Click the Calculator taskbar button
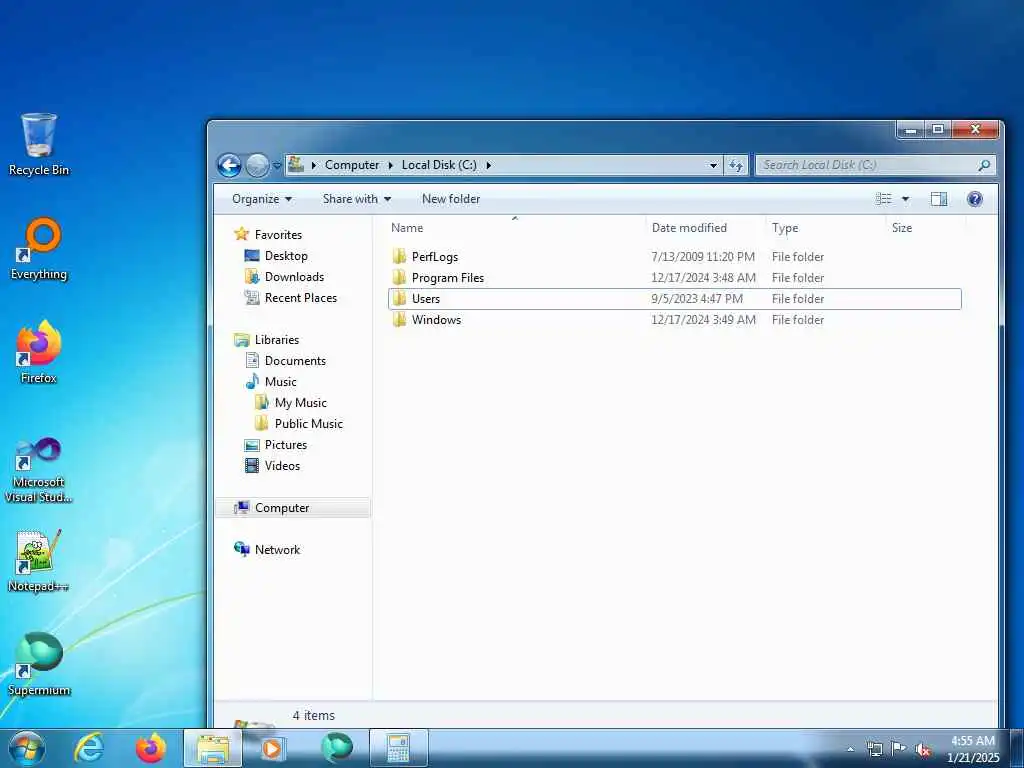Viewport: 1024px width, 768px height. pos(398,748)
